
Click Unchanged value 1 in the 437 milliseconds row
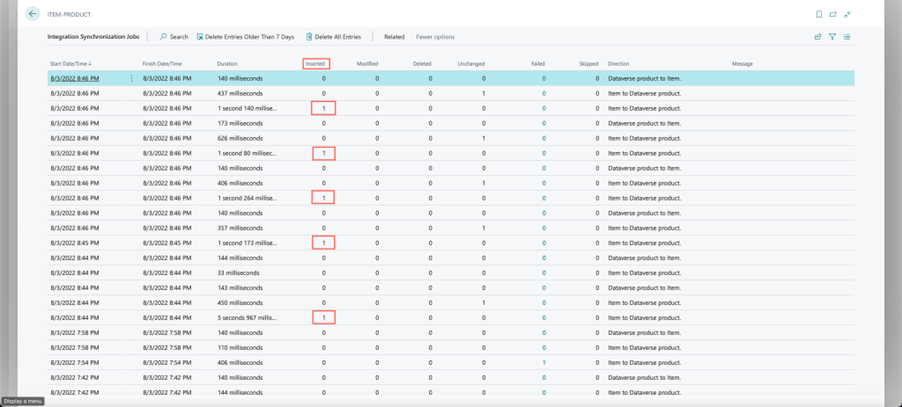pos(484,93)
